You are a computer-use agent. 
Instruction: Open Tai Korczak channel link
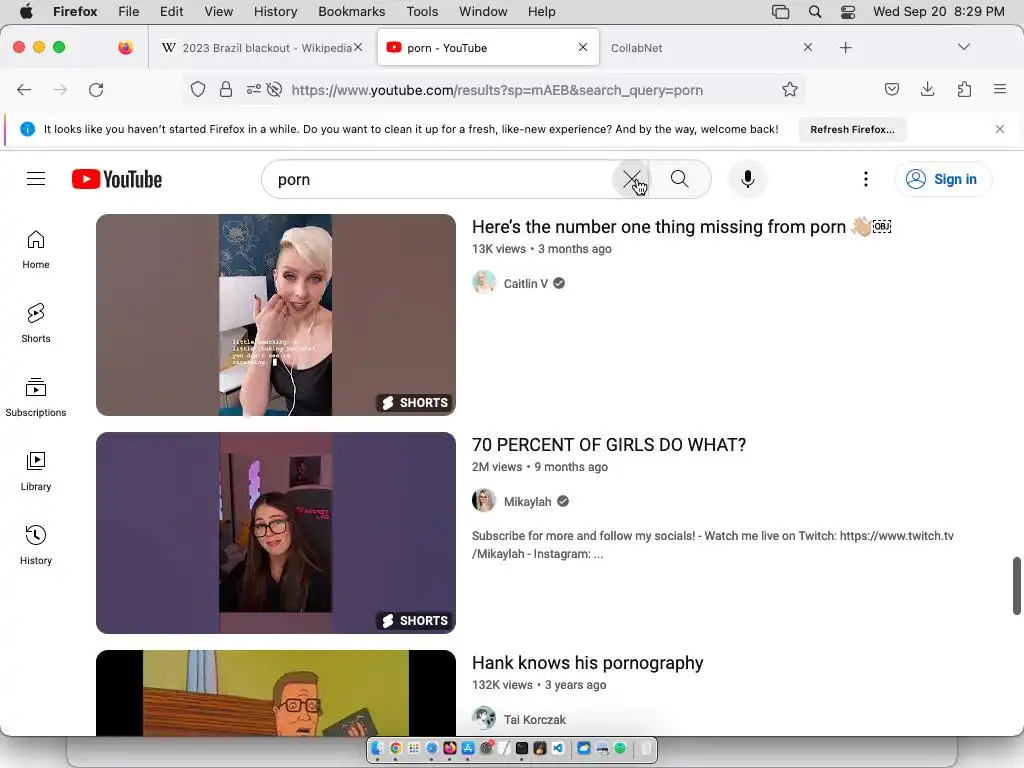tap(535, 720)
